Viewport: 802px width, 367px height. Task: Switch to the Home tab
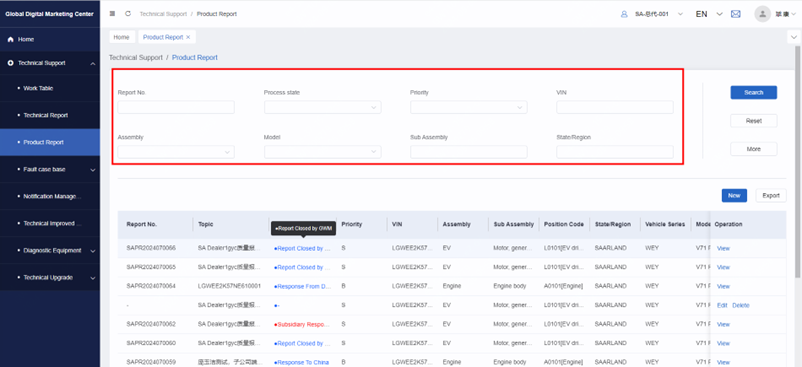click(122, 37)
